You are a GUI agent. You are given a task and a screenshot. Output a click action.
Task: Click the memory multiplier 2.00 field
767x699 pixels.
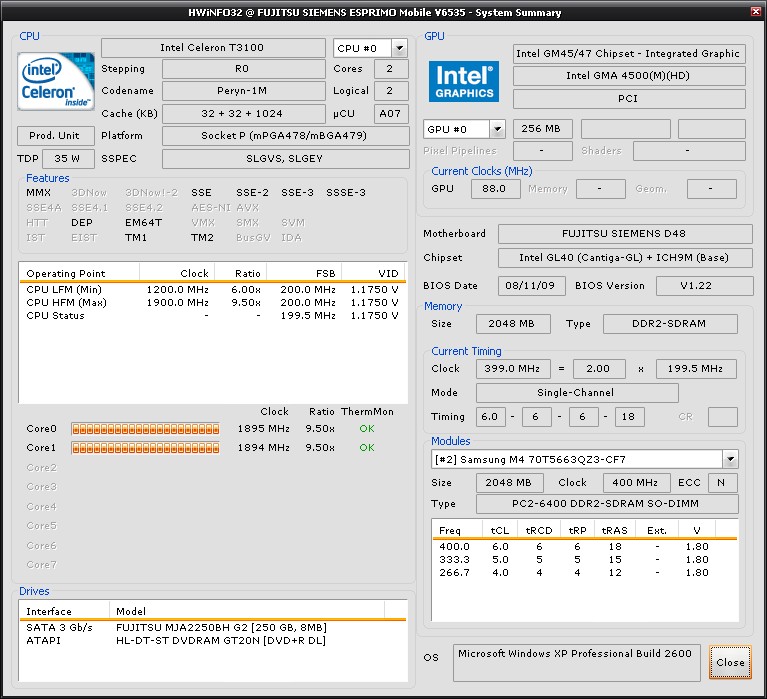tap(599, 369)
